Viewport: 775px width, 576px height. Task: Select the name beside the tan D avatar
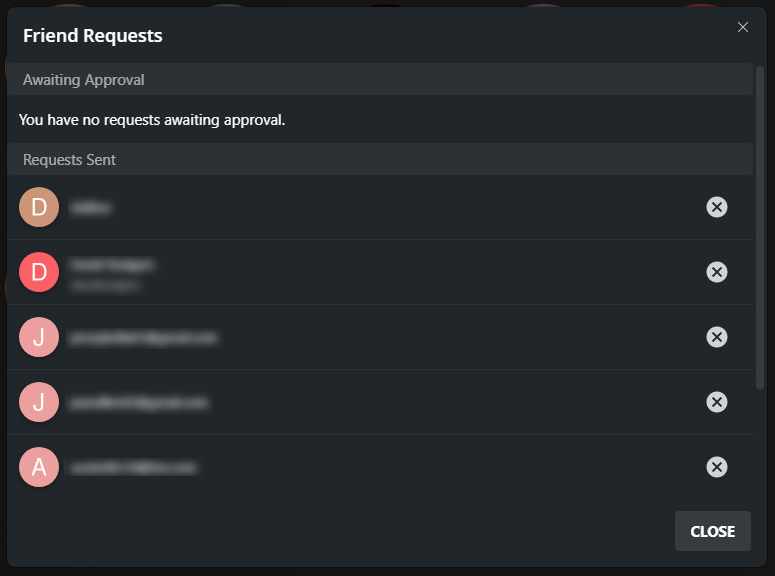(90, 208)
